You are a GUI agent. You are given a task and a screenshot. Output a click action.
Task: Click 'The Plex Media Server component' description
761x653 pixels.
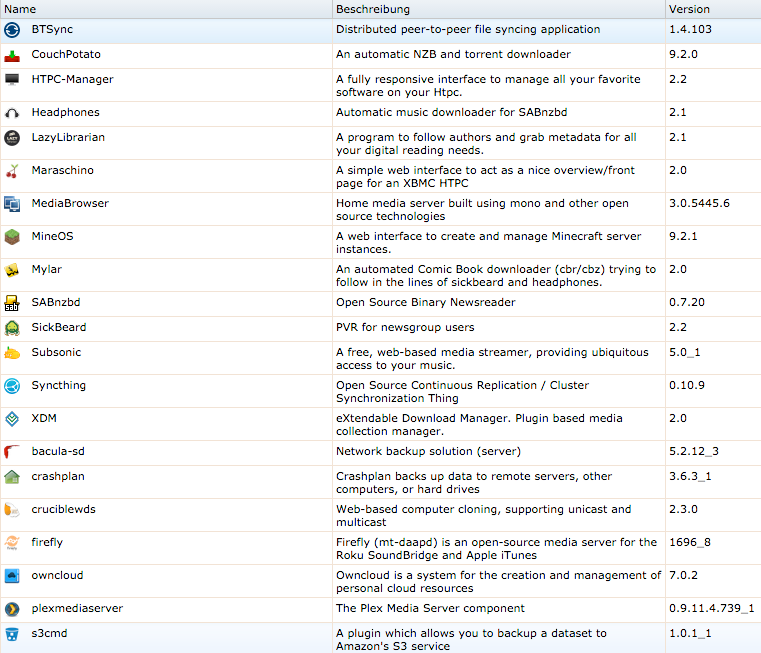(430, 609)
